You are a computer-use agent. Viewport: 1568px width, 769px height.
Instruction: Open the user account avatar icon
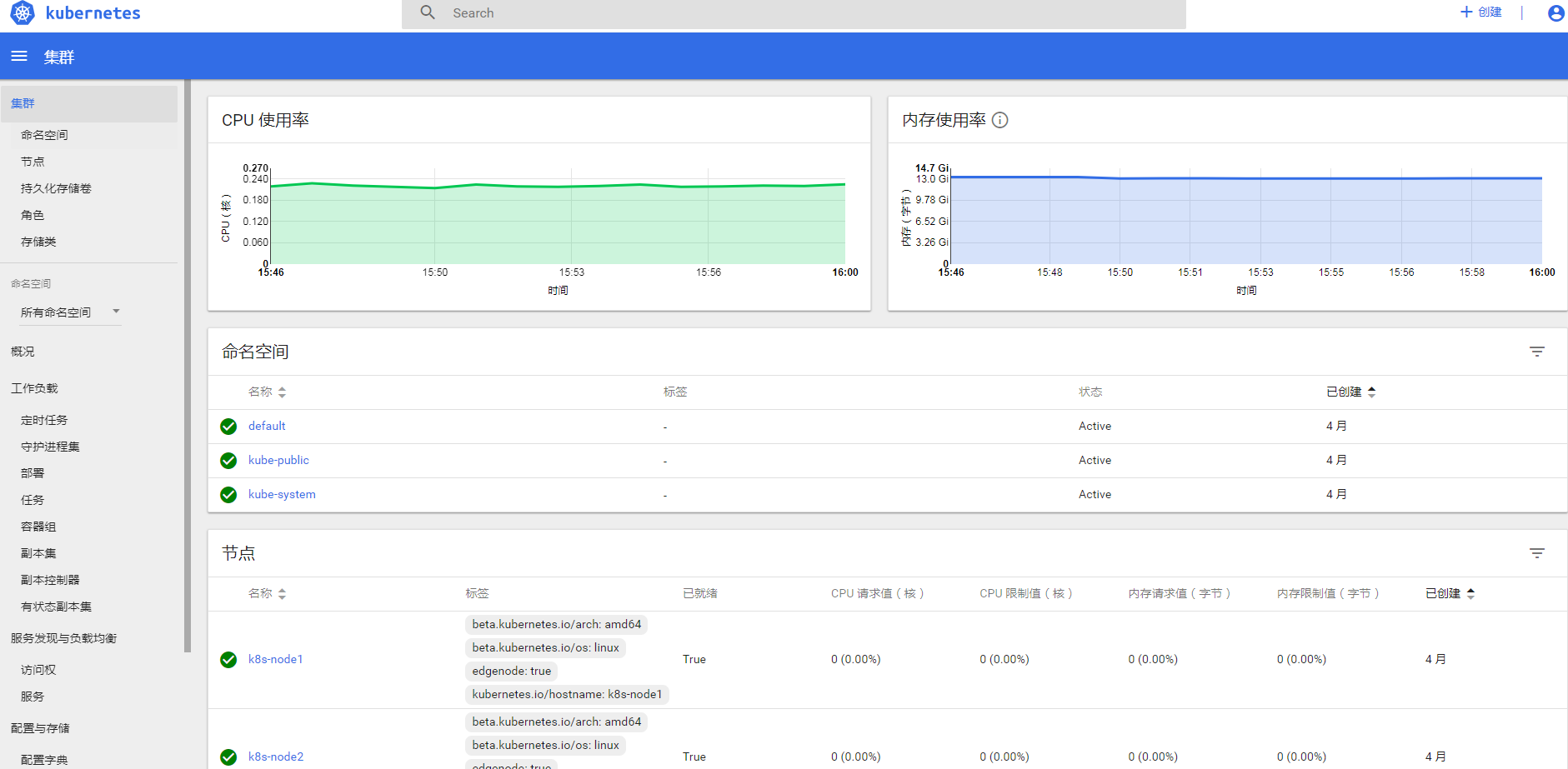[x=1555, y=12]
